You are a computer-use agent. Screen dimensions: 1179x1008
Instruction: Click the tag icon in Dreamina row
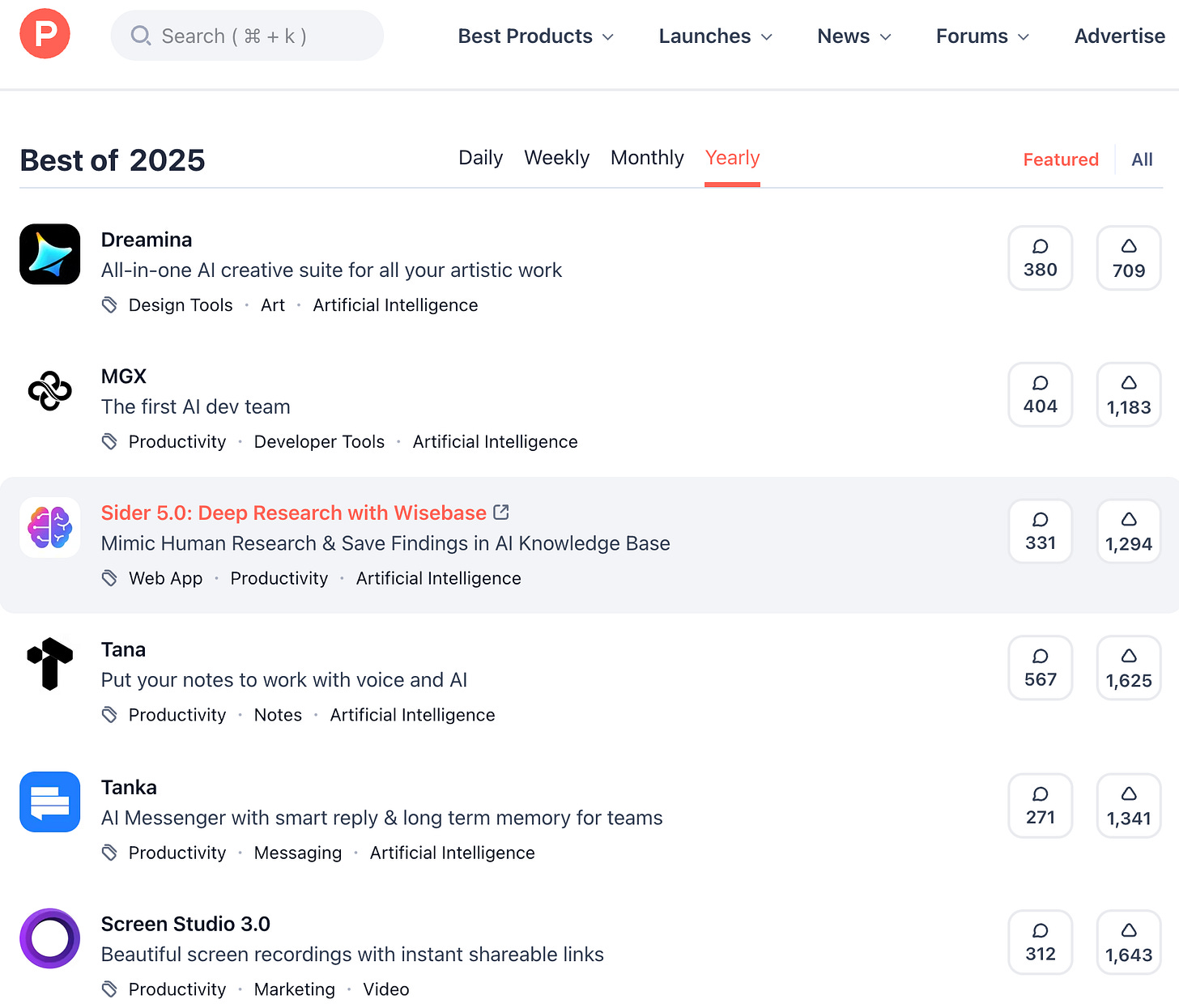click(109, 305)
